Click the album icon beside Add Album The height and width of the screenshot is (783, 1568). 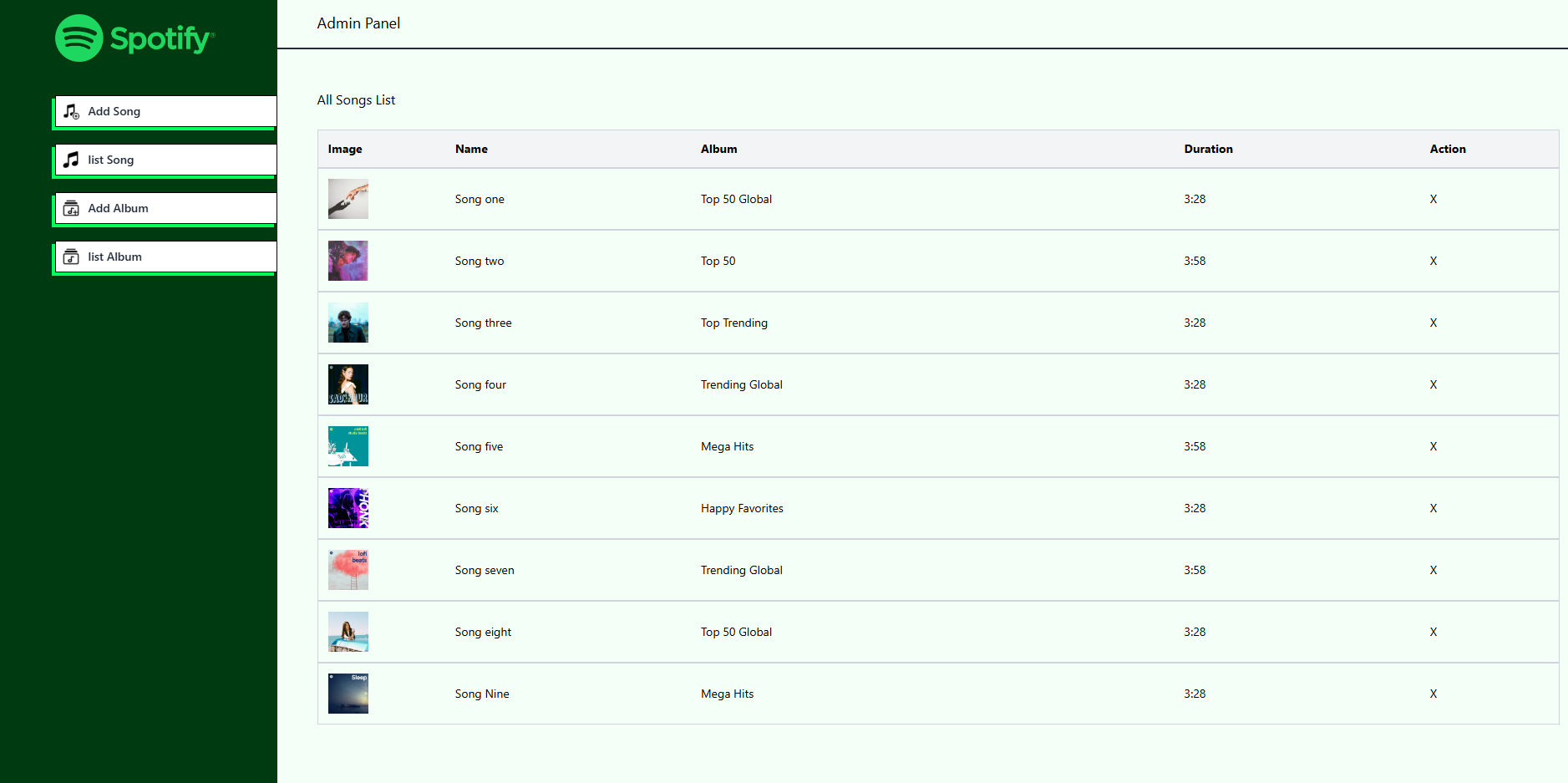click(72, 208)
